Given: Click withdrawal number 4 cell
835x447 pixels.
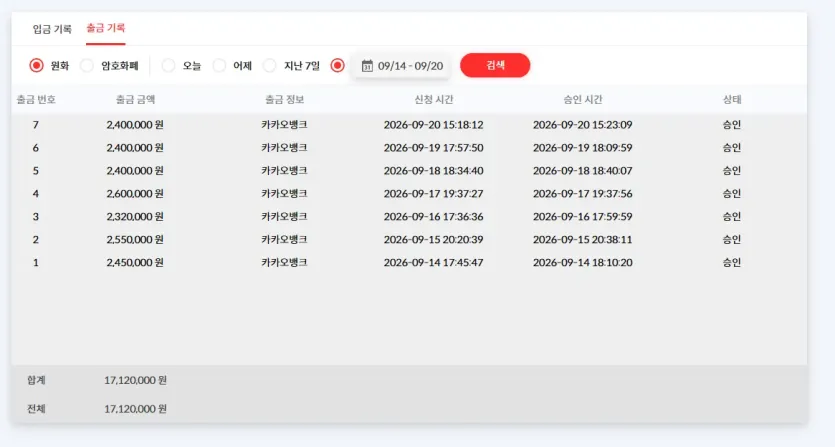Looking at the screenshot, I should (36, 193).
